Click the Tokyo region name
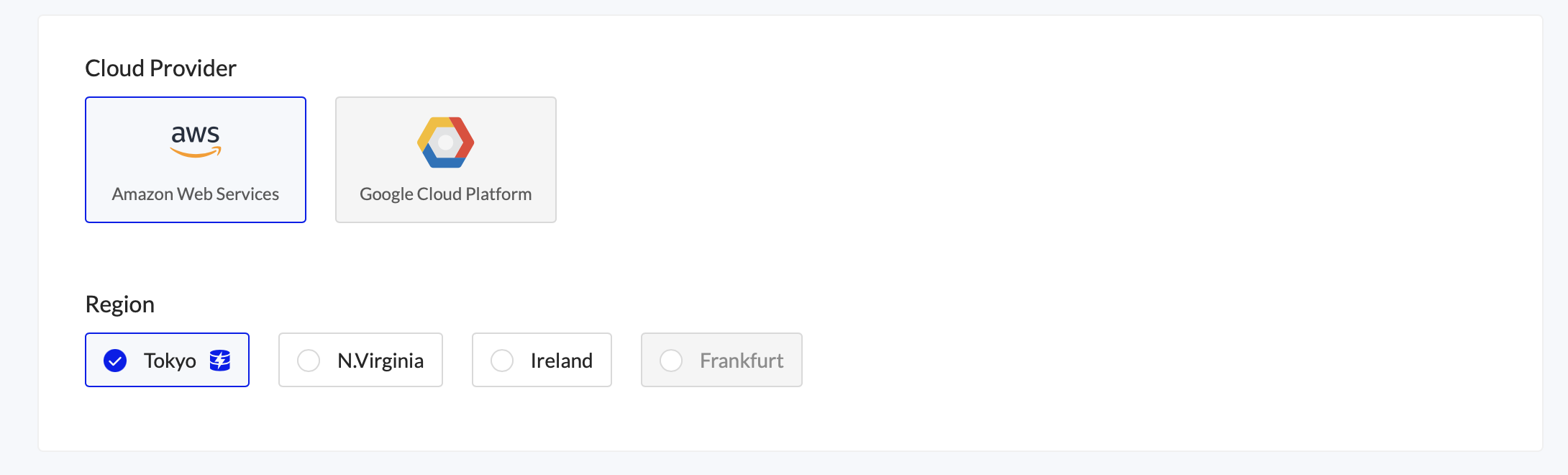The image size is (1568, 475). click(170, 361)
